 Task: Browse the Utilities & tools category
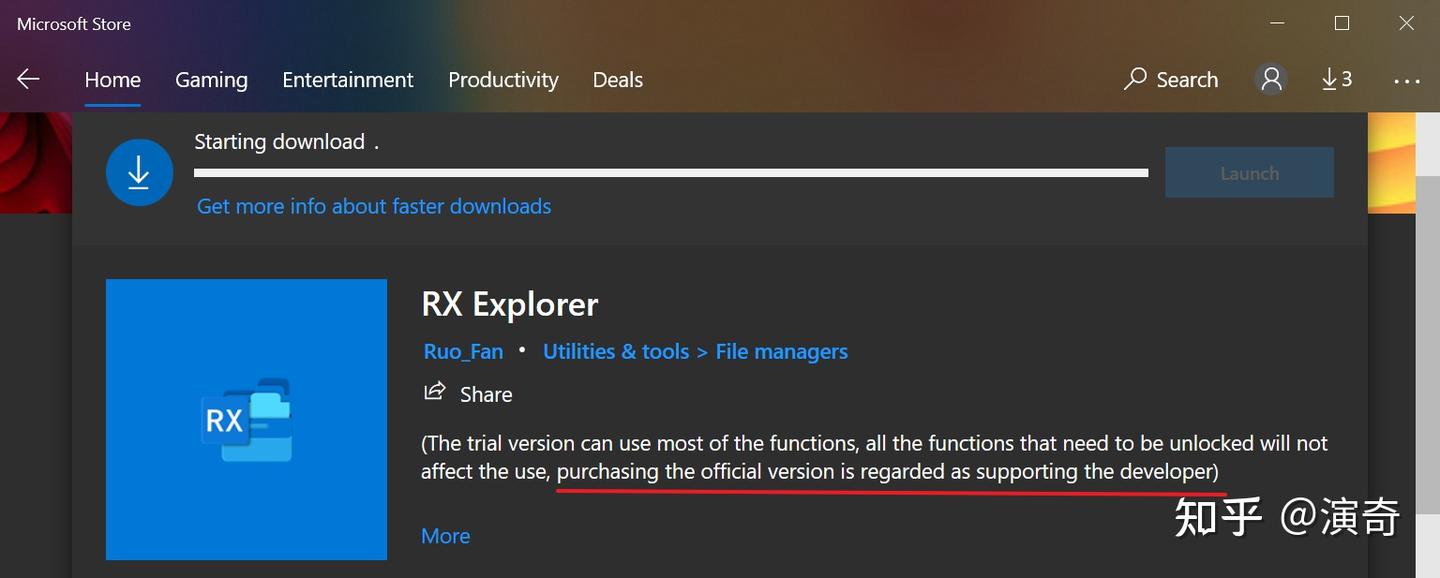click(x=616, y=351)
